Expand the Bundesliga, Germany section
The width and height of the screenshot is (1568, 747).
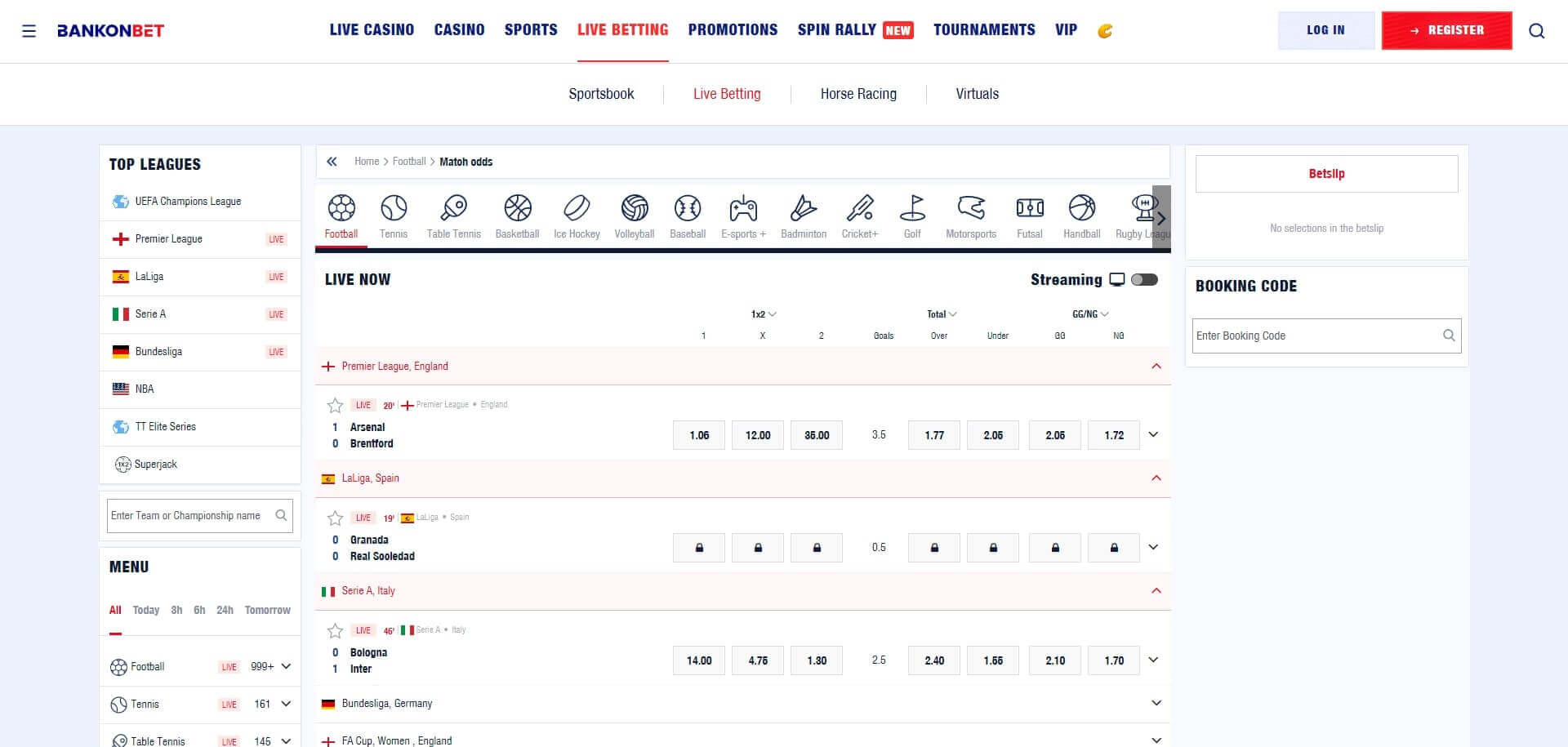[1156, 703]
